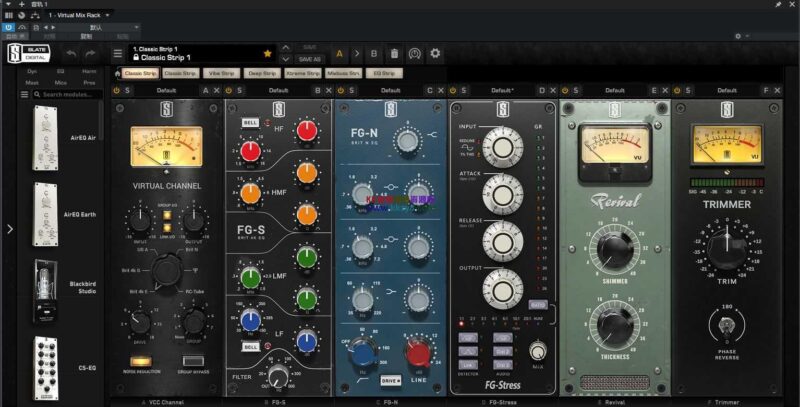The height and width of the screenshot is (407, 800).
Task: Click the undo arrow icon
Action: (71, 53)
